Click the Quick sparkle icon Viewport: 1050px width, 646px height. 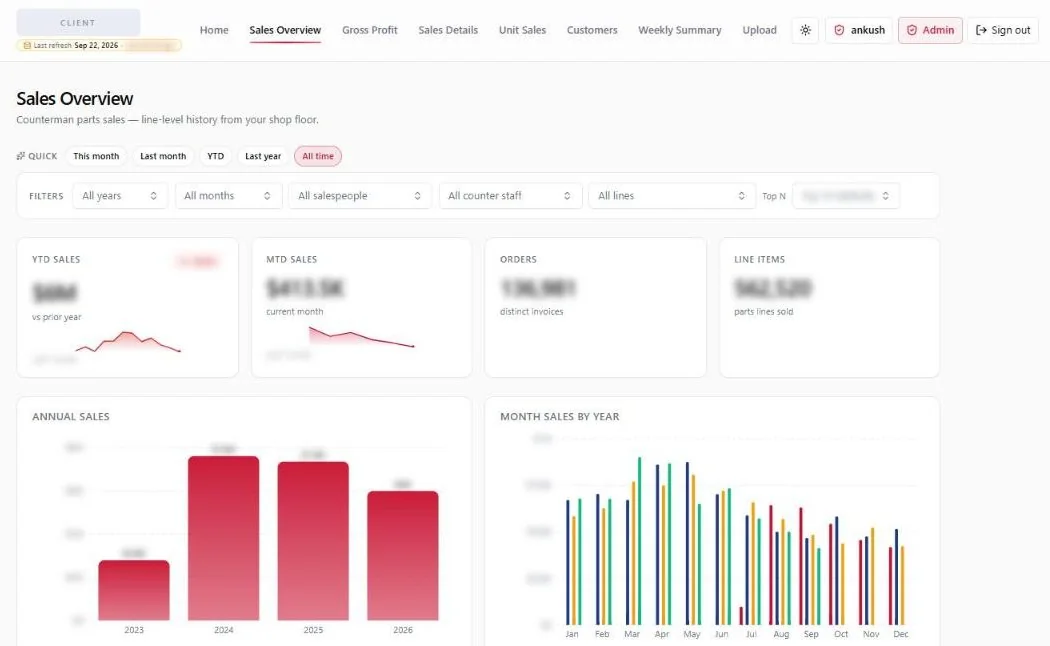click(21, 156)
